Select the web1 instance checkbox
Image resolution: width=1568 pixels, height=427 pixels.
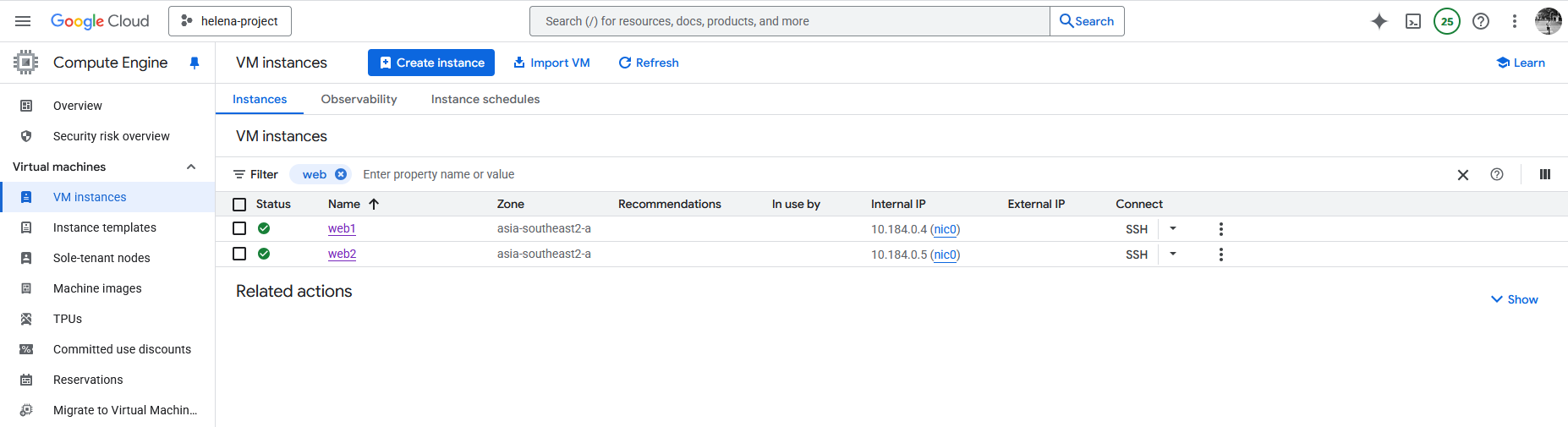(239, 228)
